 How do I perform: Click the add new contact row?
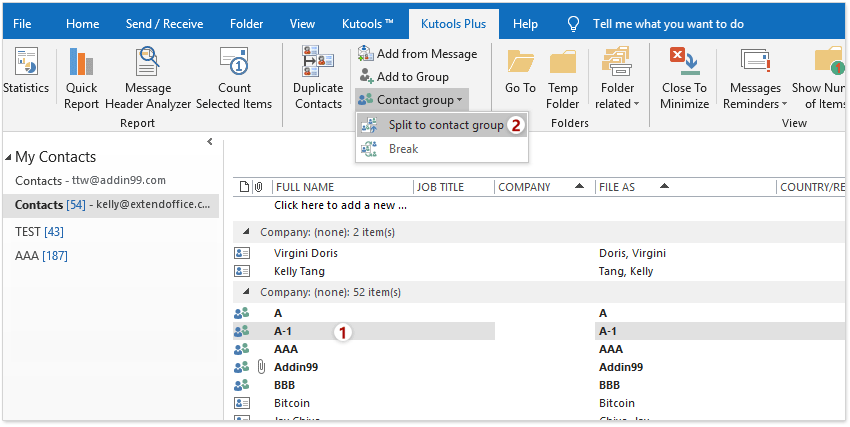coord(340,205)
